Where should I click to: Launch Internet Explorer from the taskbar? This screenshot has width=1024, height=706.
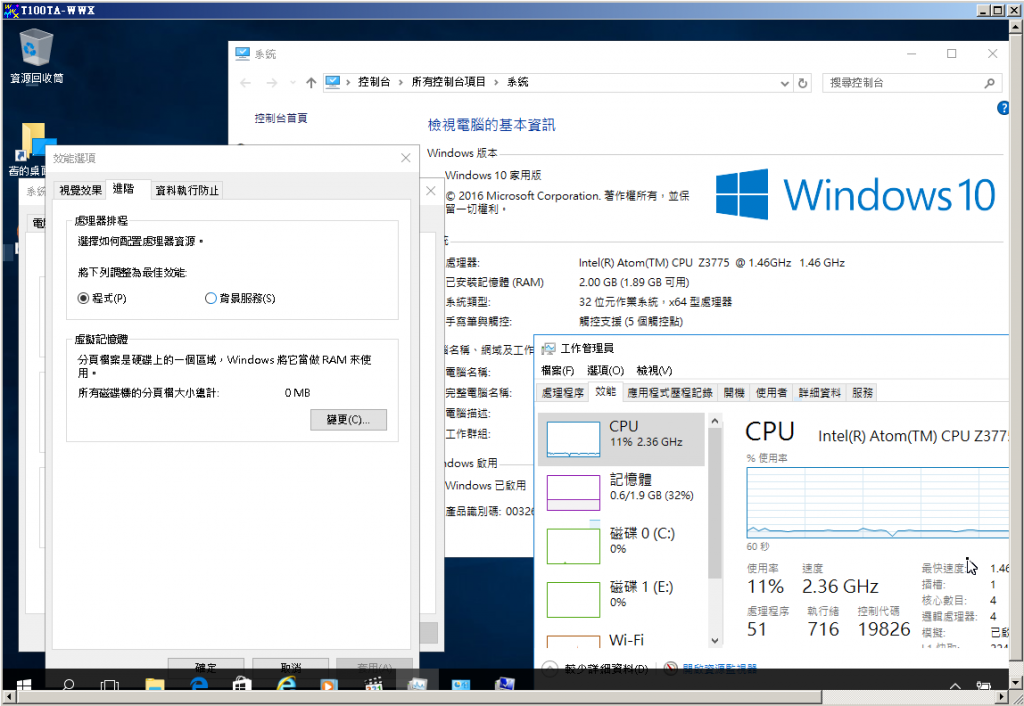tap(286, 685)
